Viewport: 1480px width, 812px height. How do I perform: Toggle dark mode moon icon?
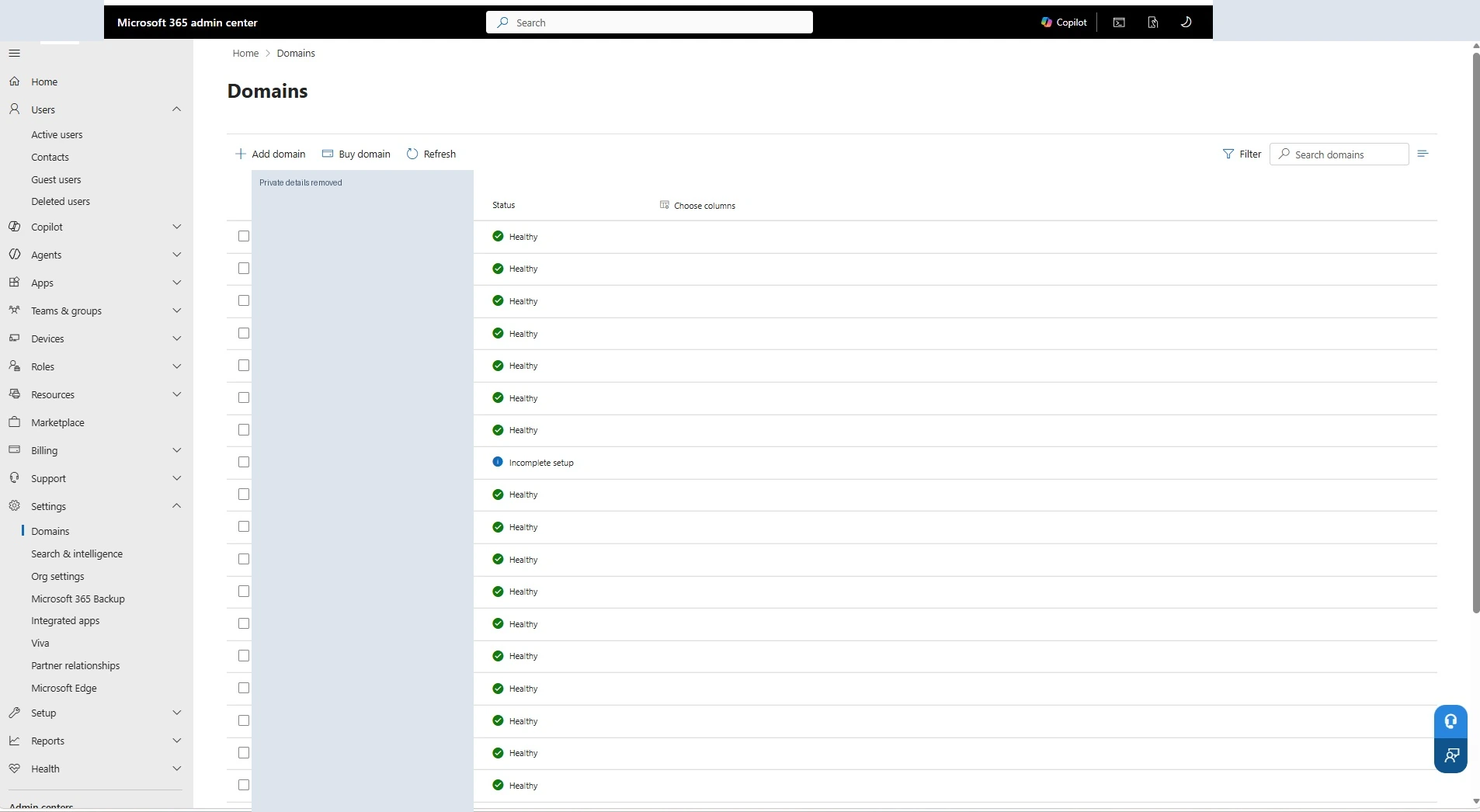point(1186,23)
